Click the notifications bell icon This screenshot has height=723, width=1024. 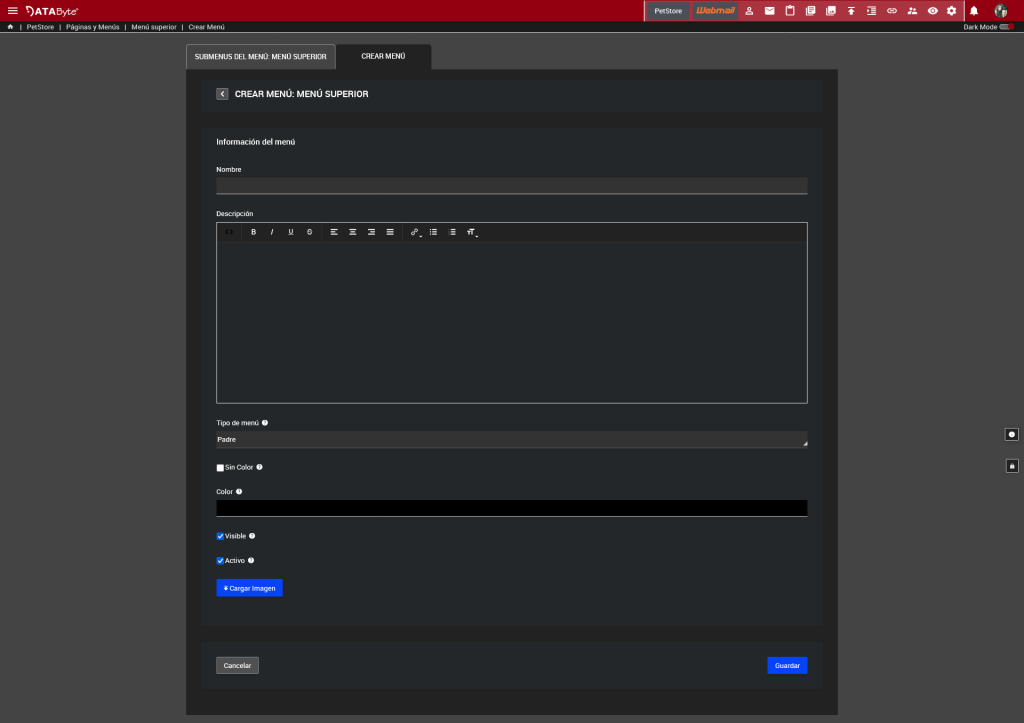974,11
